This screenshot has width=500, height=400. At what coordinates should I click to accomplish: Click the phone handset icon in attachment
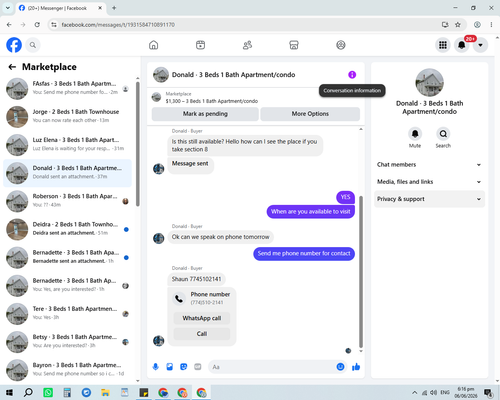point(179,298)
